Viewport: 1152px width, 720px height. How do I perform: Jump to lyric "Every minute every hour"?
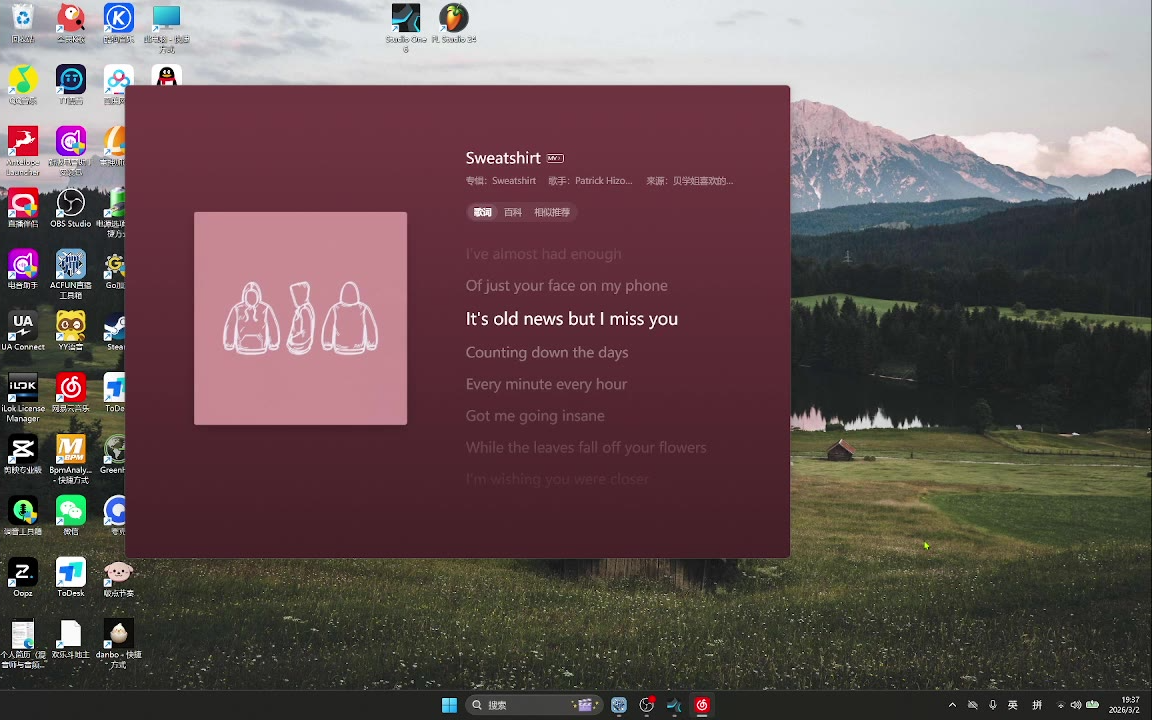pos(546,384)
